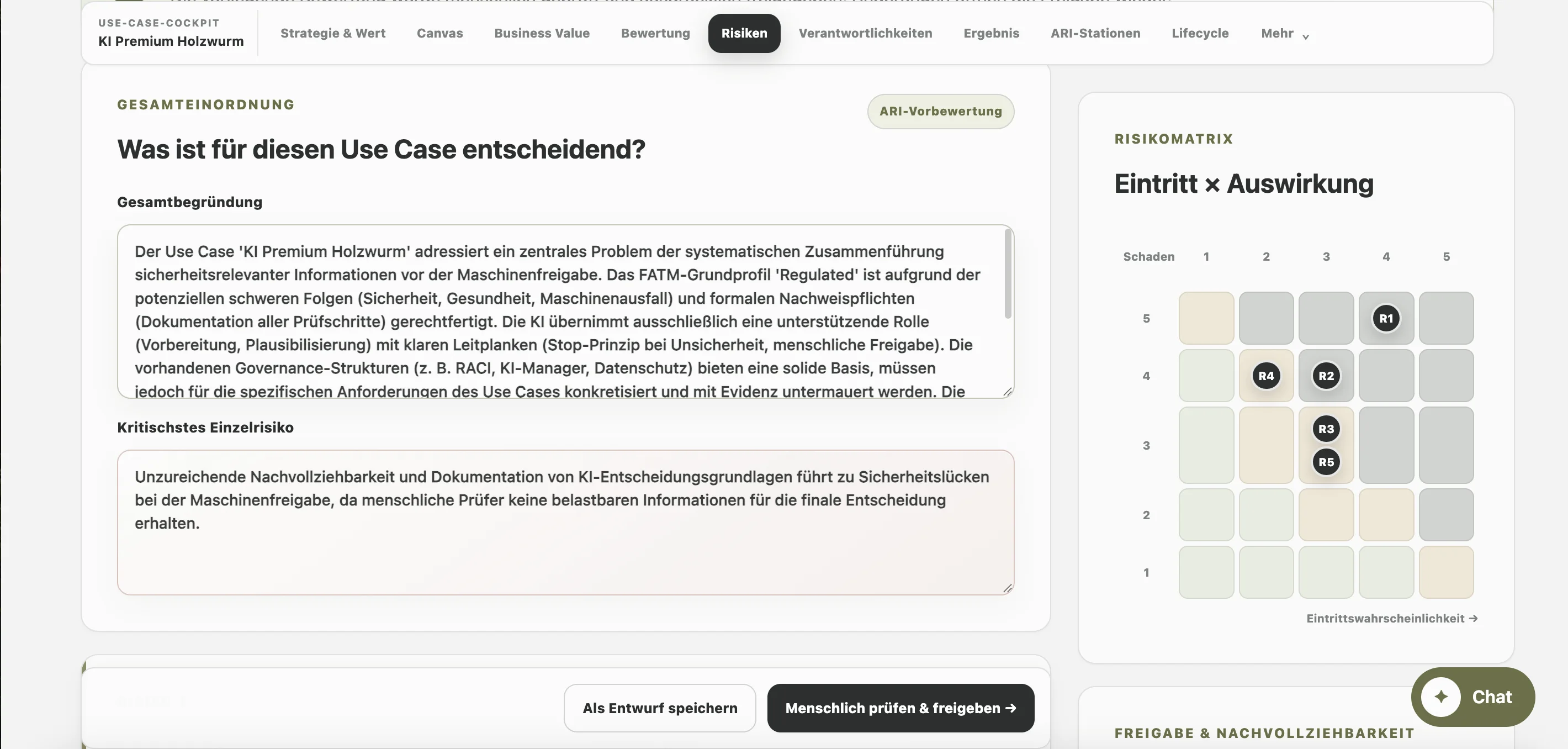Click the Eintritt × Auswirkung heading
Screen dimensions: 1568x749
[x=1243, y=184]
